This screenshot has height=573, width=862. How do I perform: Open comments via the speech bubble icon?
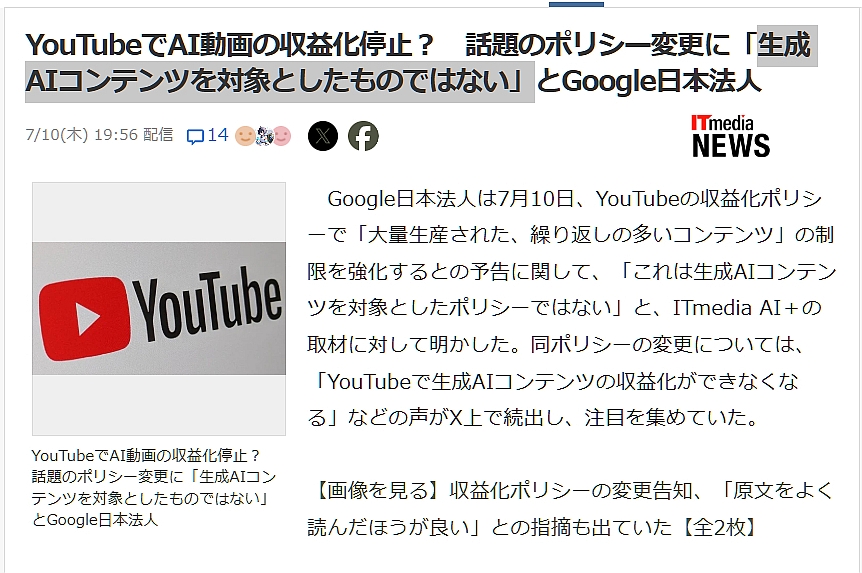click(x=195, y=136)
